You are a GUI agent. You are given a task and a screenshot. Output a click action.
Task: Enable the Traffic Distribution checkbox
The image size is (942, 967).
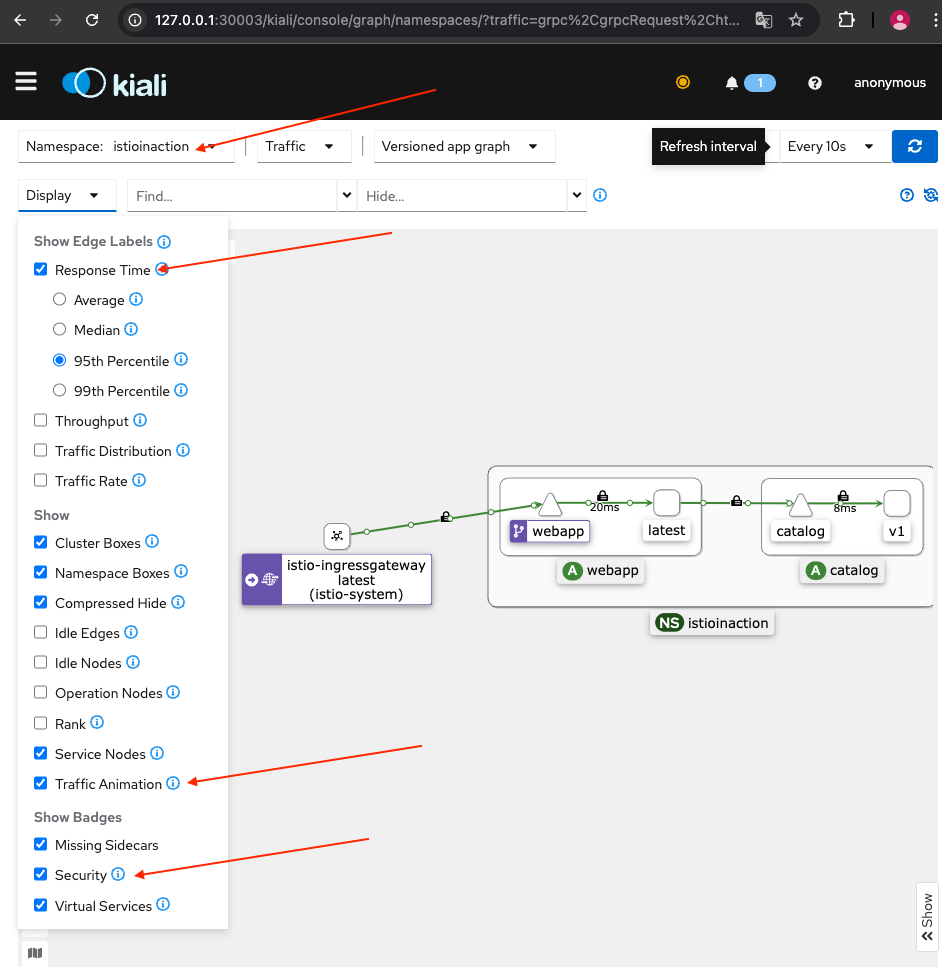pos(41,450)
